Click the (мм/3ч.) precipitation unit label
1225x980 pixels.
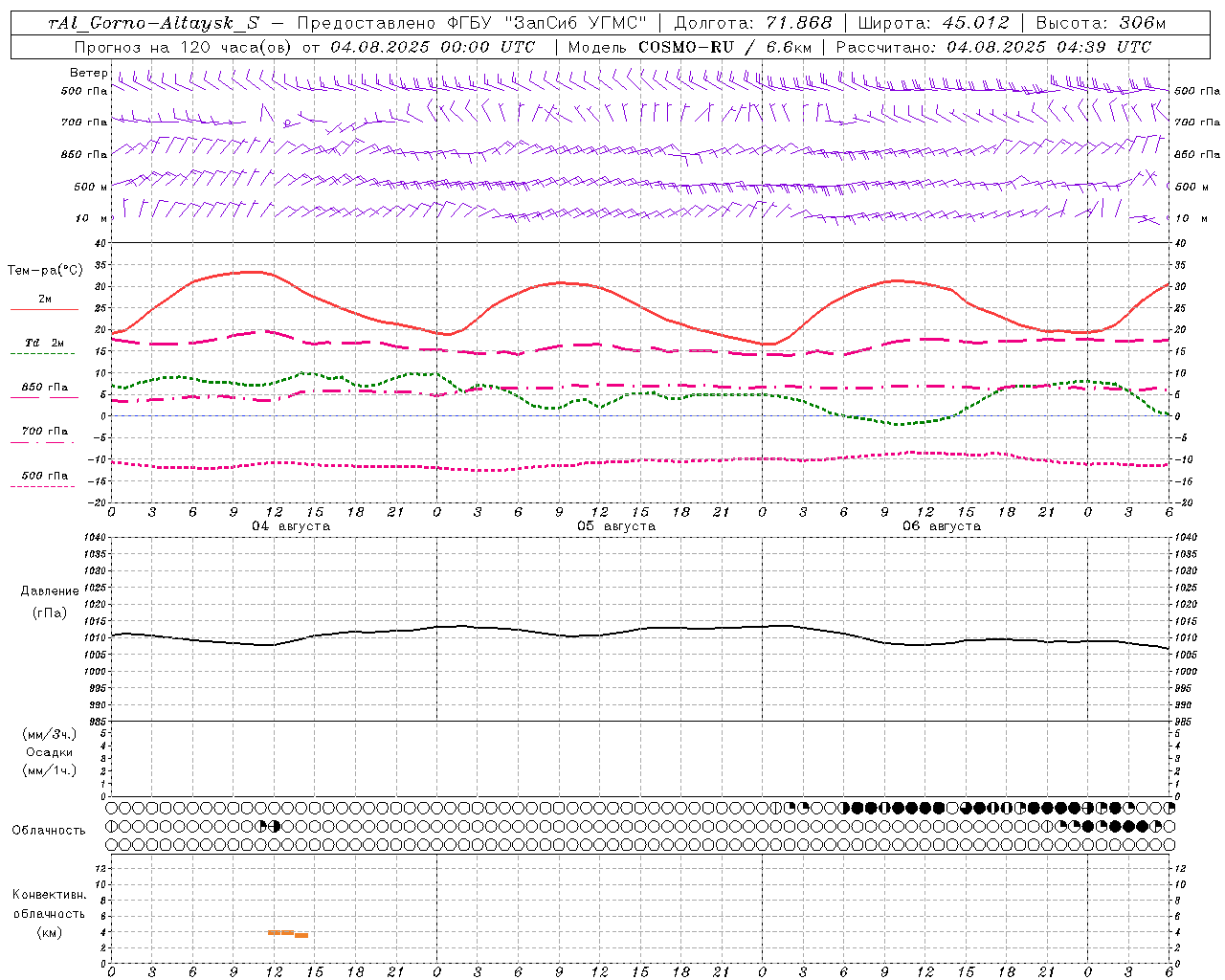pos(50,734)
